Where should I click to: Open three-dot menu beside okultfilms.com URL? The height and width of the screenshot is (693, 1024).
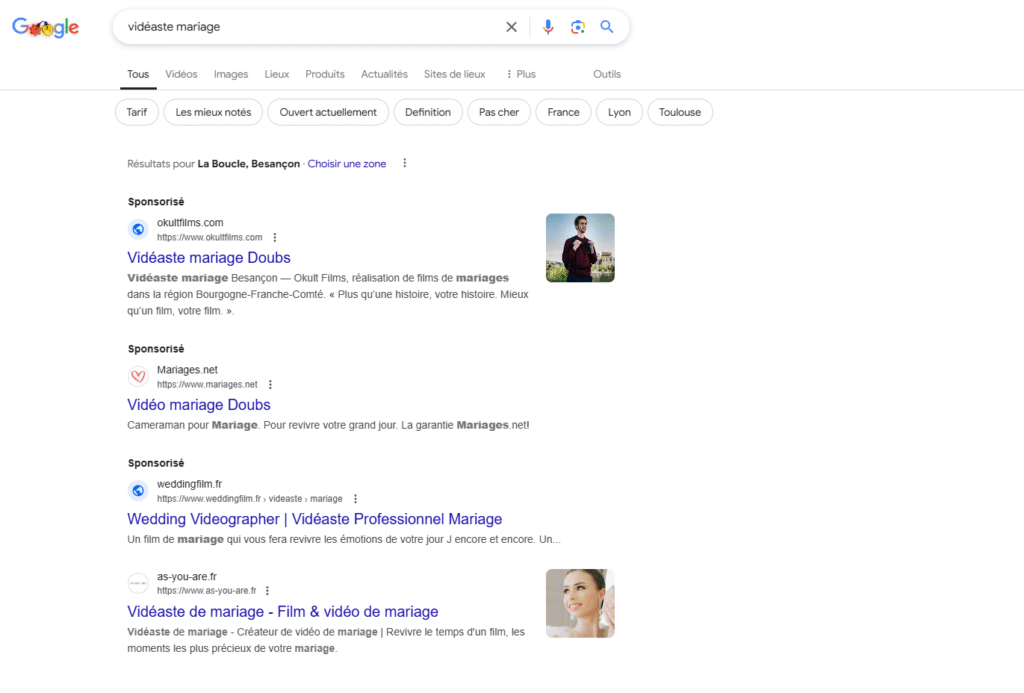point(274,238)
